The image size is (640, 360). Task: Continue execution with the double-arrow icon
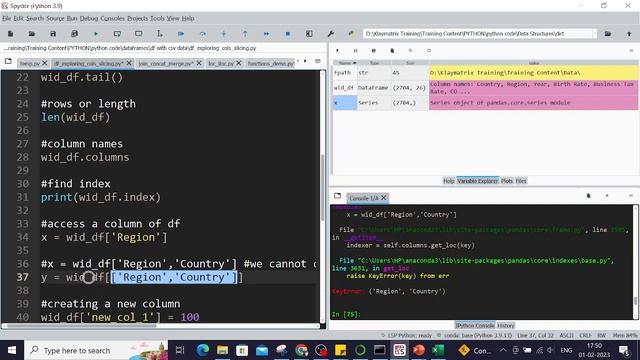266,34
